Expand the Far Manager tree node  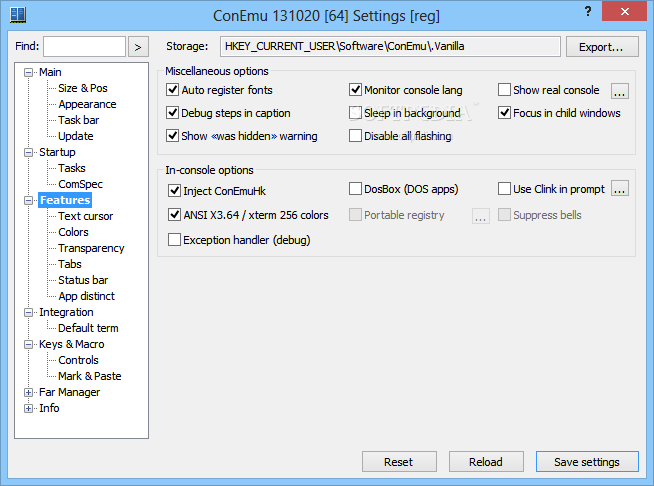(28, 393)
